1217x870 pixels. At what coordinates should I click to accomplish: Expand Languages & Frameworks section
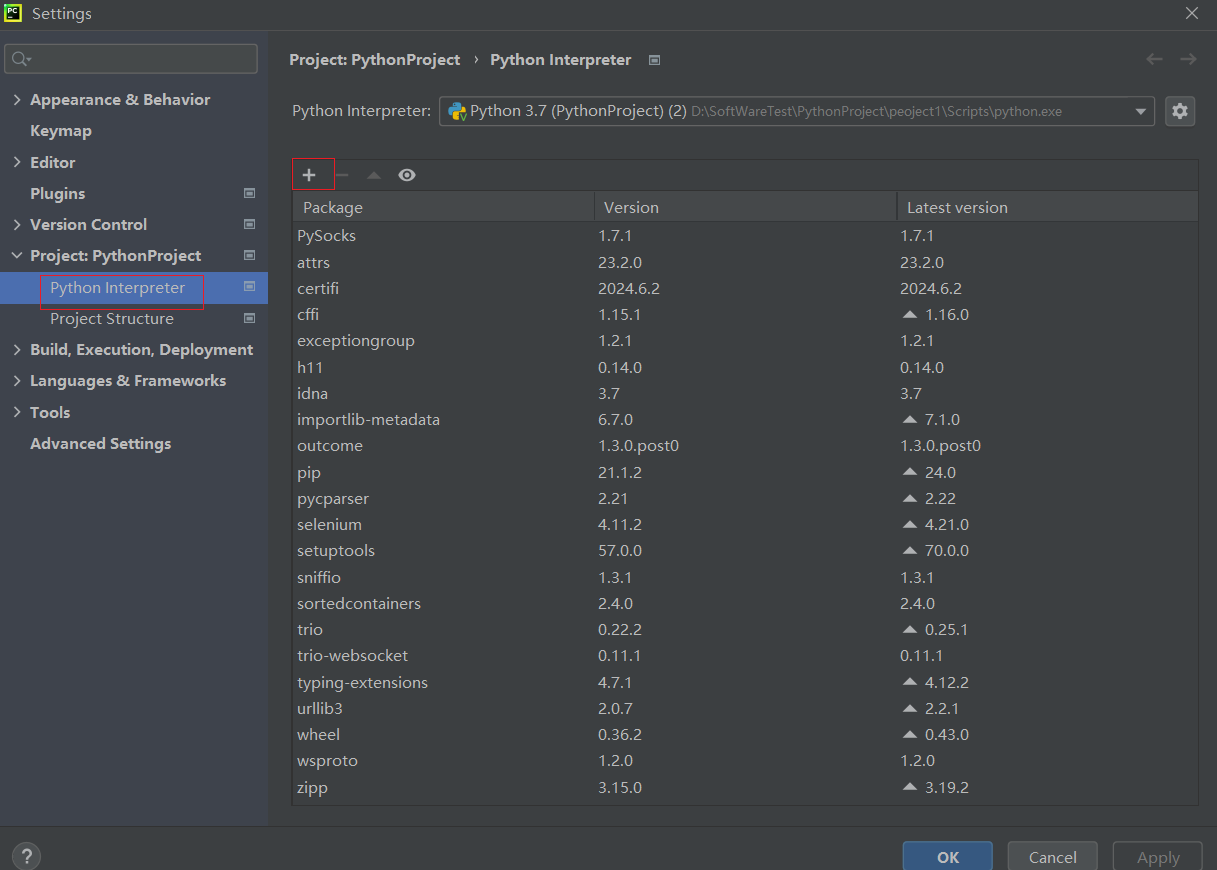click(17, 380)
